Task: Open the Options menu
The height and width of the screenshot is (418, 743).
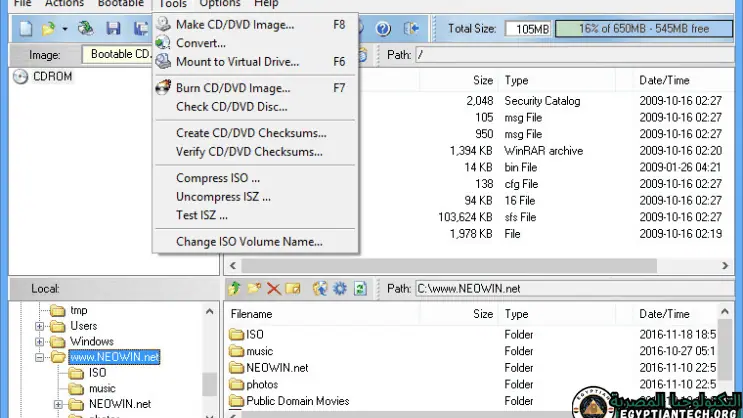Action: (x=219, y=4)
